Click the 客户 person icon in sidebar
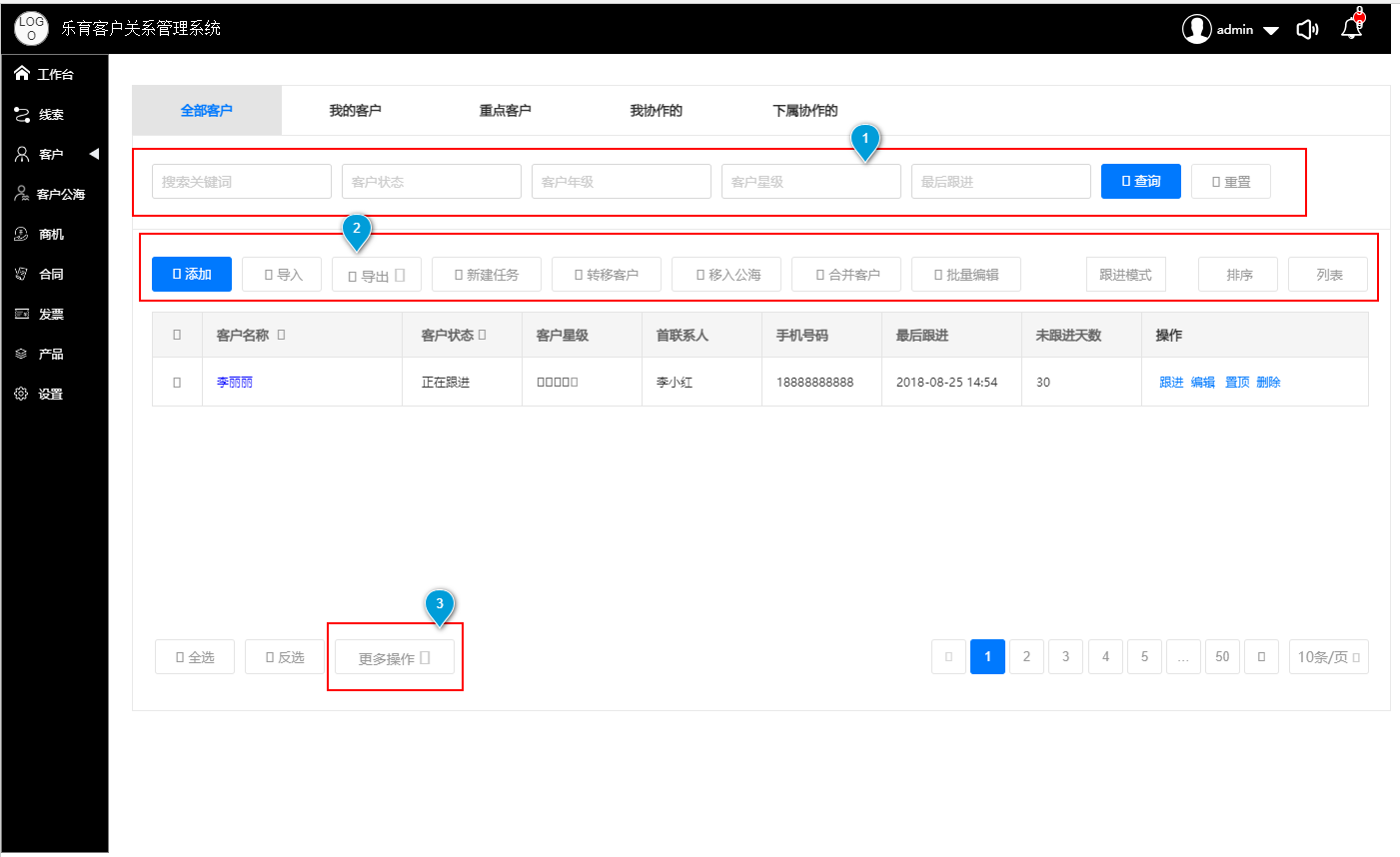The image size is (1400, 857). 22,154
